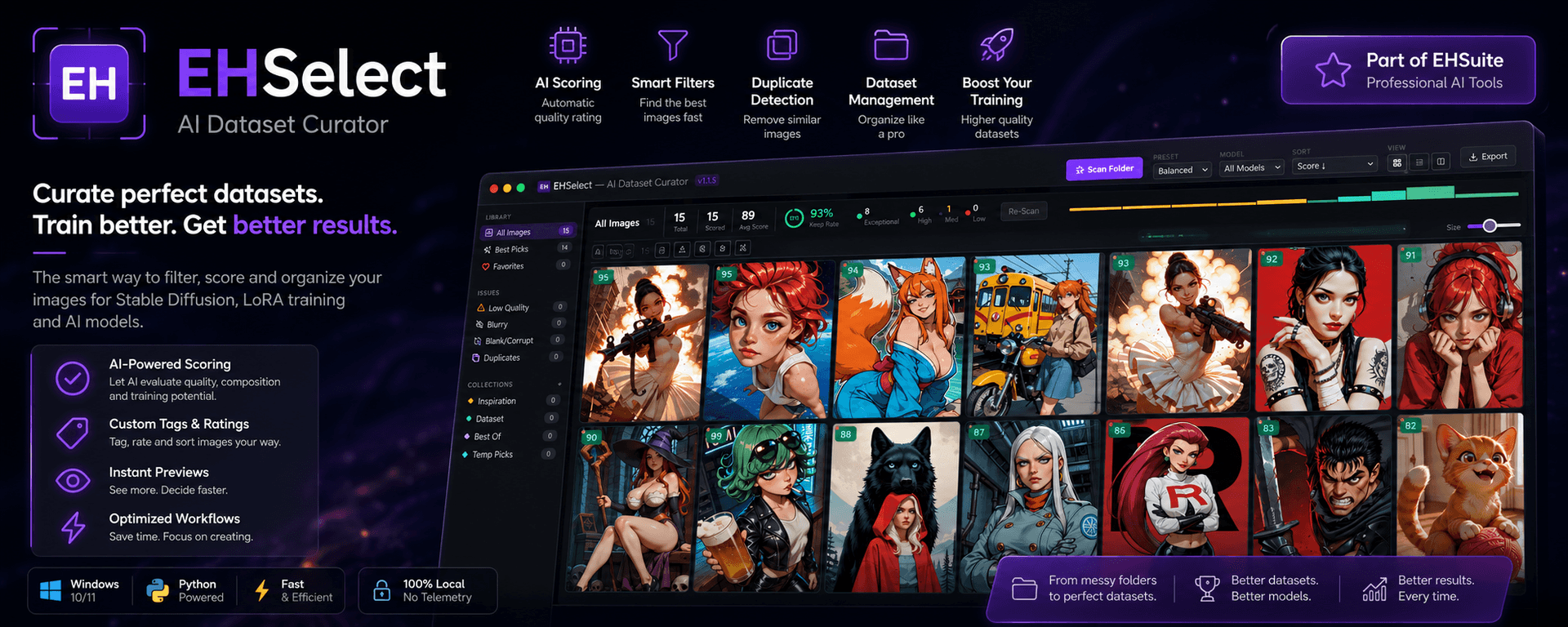Image resolution: width=1568 pixels, height=627 pixels.
Task: Click the Optimized Workflows lightning bolt icon
Action: pyautogui.click(x=73, y=527)
